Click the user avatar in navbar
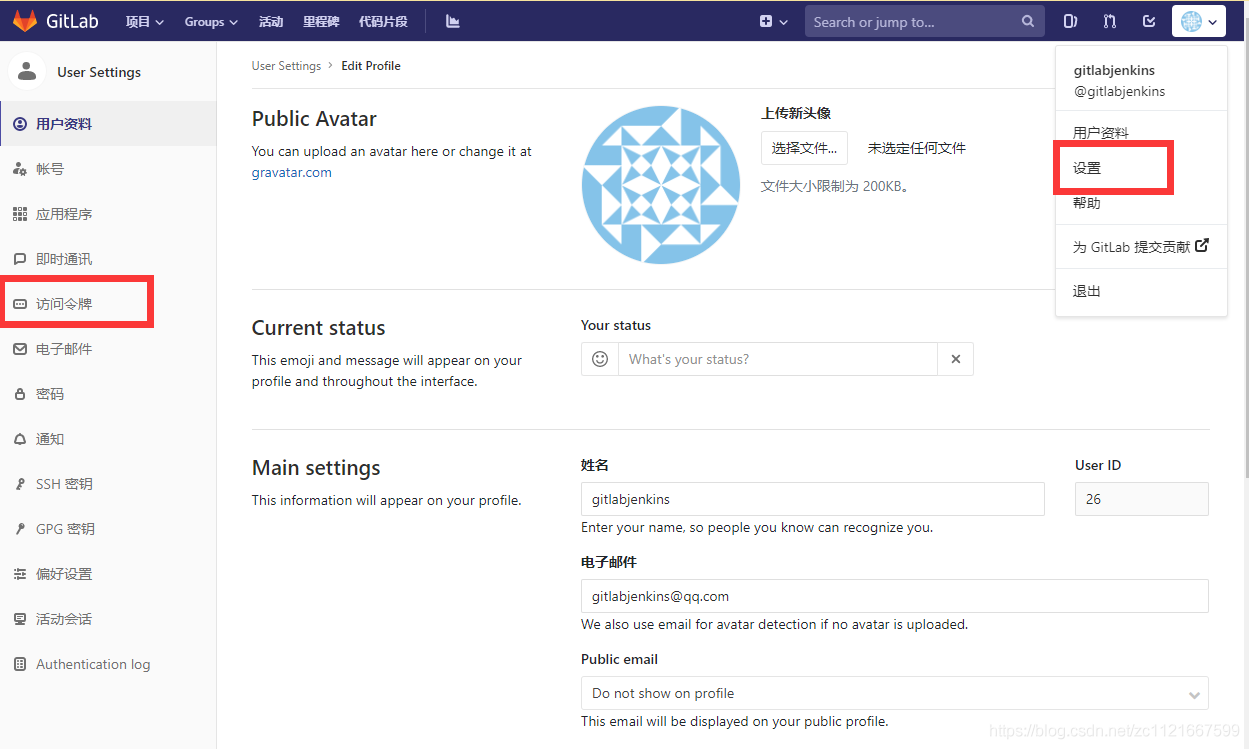The width and height of the screenshot is (1249, 749). [1192, 21]
